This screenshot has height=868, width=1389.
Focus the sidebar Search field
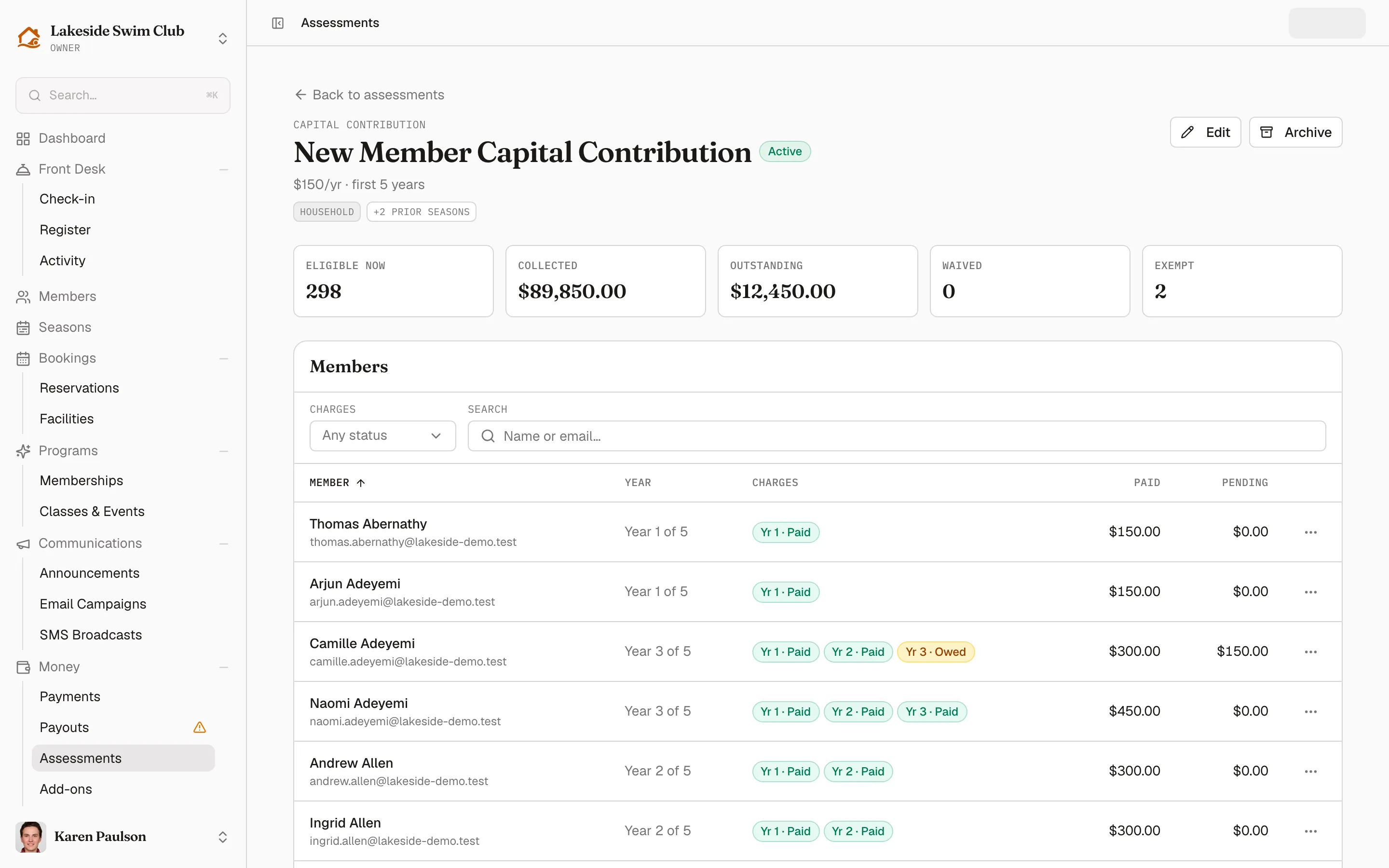123,95
